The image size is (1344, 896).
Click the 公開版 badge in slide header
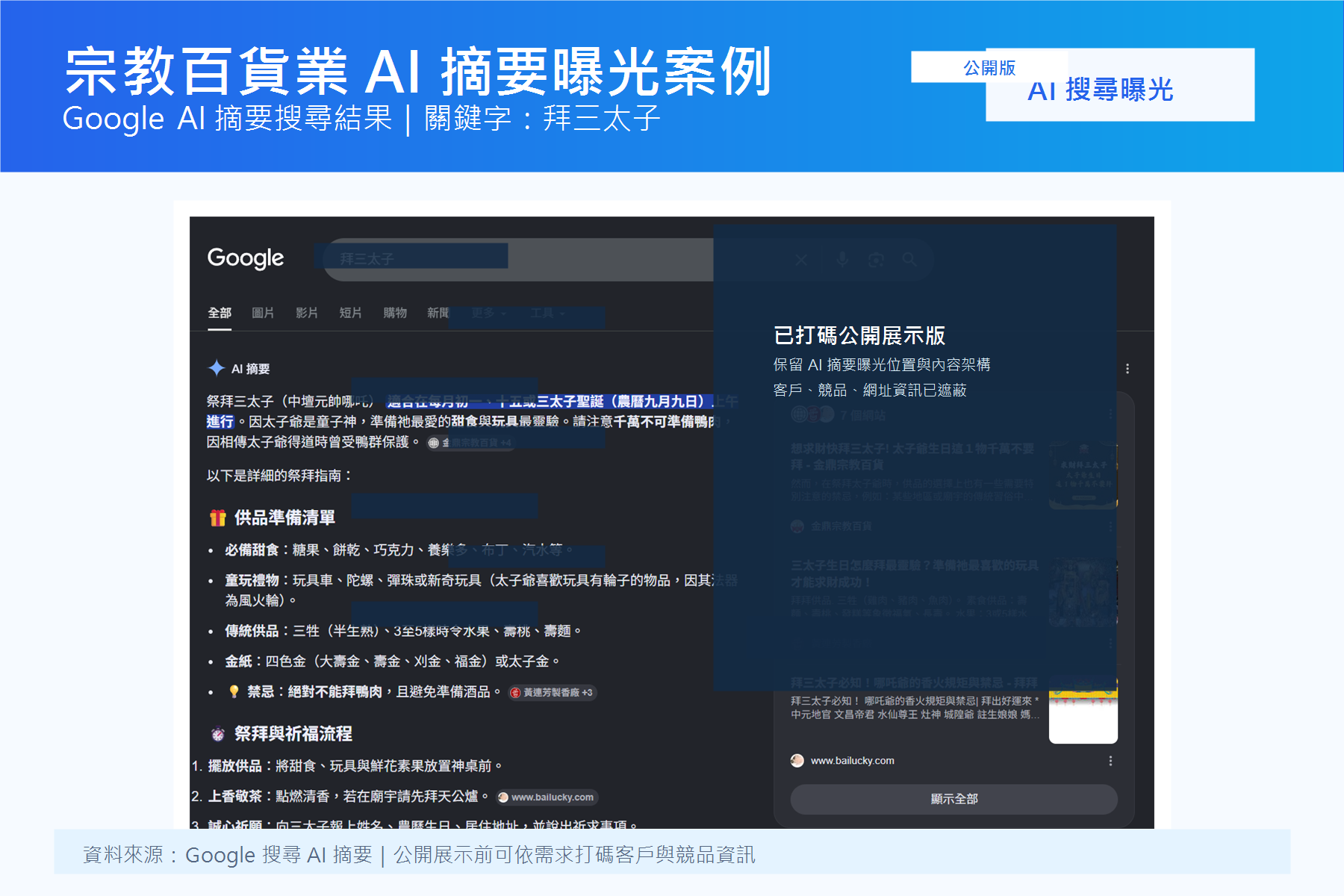point(989,68)
